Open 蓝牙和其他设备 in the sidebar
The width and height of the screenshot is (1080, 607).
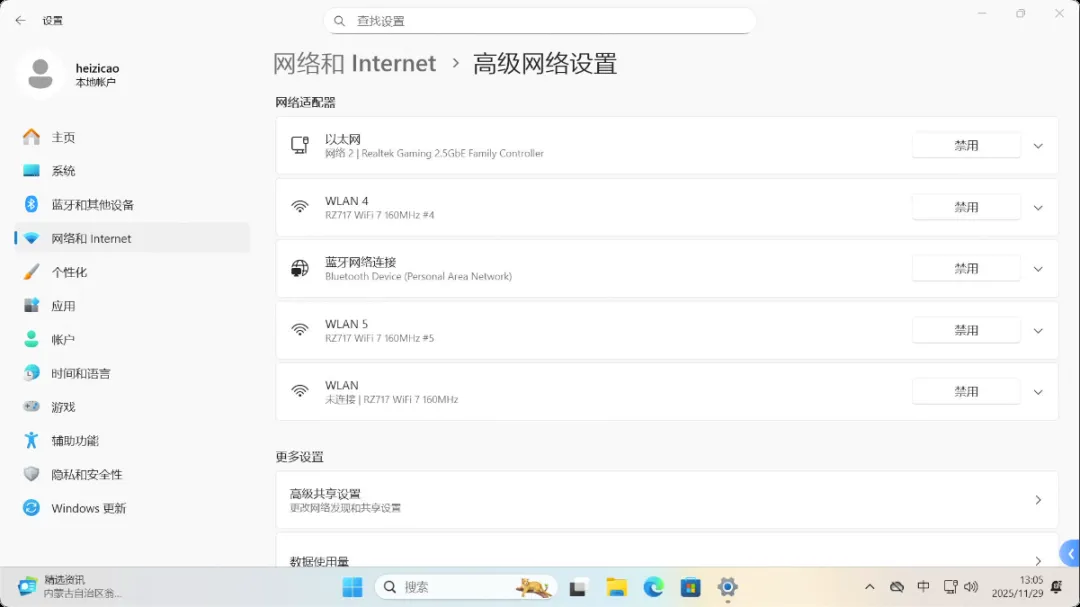[92, 205]
